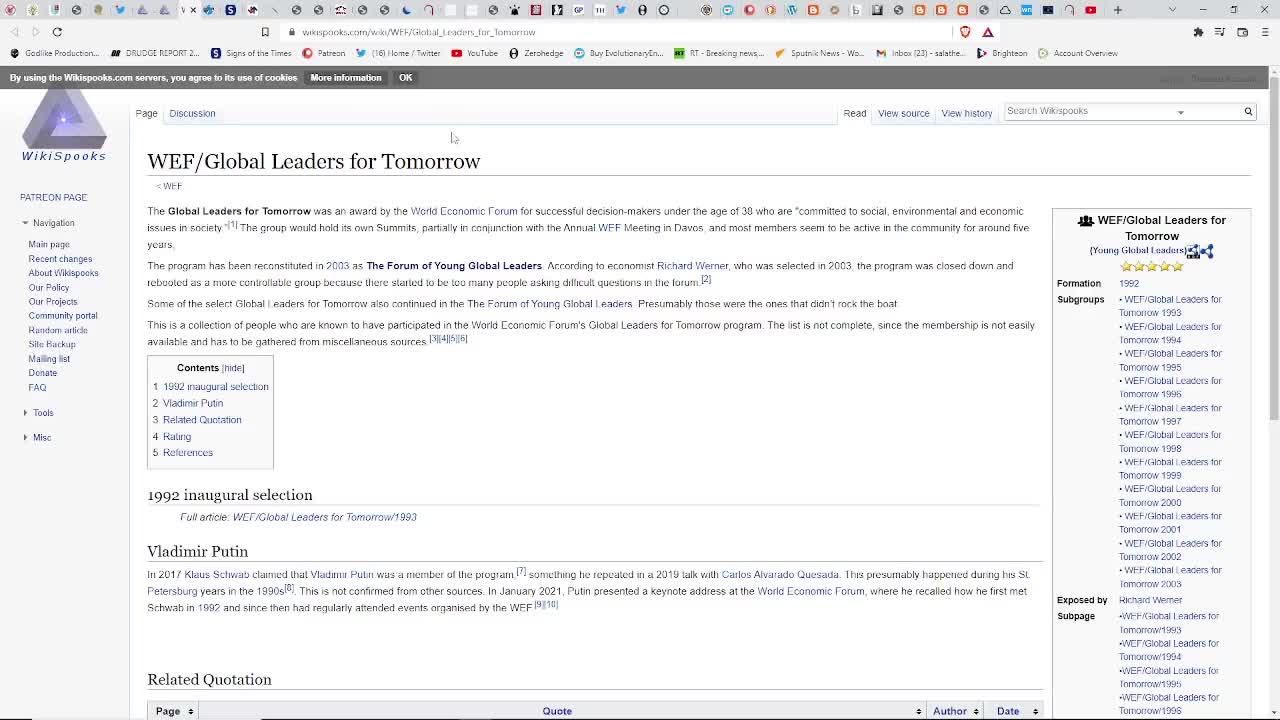This screenshot has height=720, width=1280.
Task: Open the Donate link in sidebar
Action: coord(43,373)
